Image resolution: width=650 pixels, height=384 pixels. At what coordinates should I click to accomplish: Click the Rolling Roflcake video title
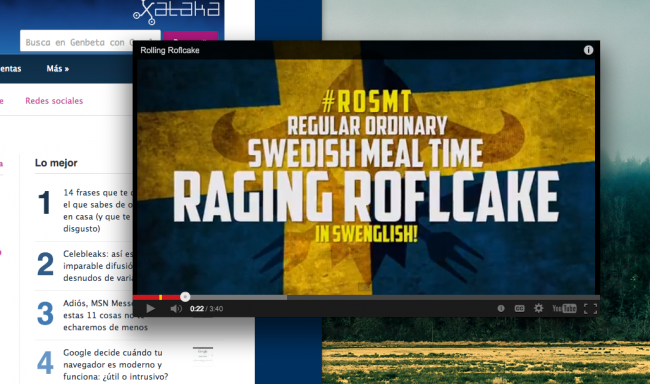pos(170,50)
